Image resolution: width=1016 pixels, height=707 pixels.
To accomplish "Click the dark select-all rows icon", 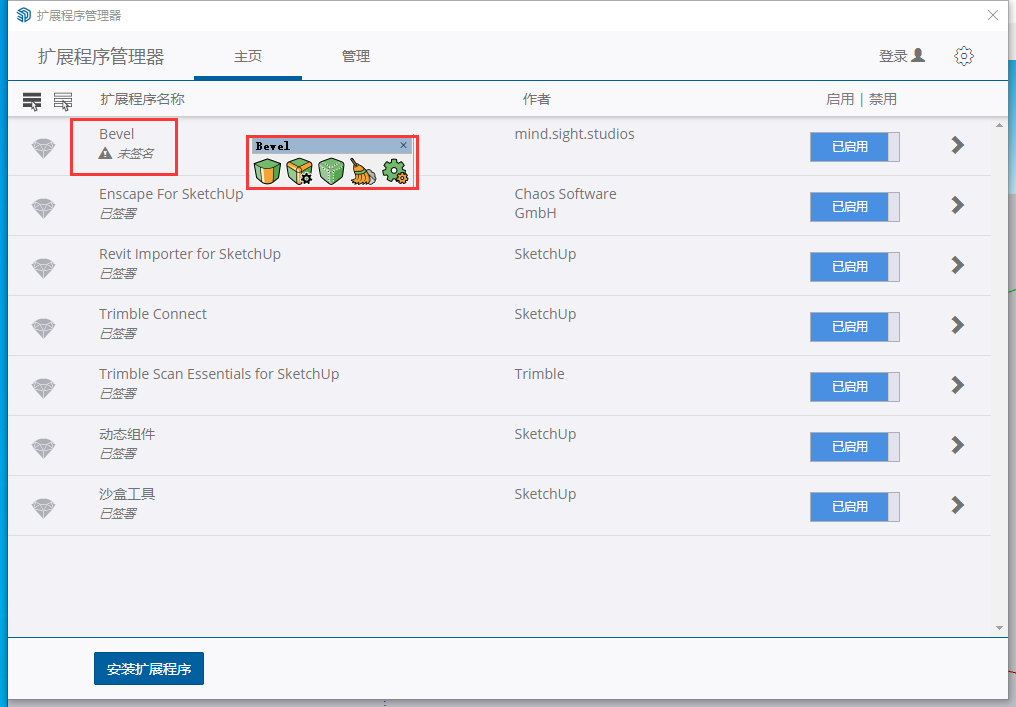I will 32,101.
